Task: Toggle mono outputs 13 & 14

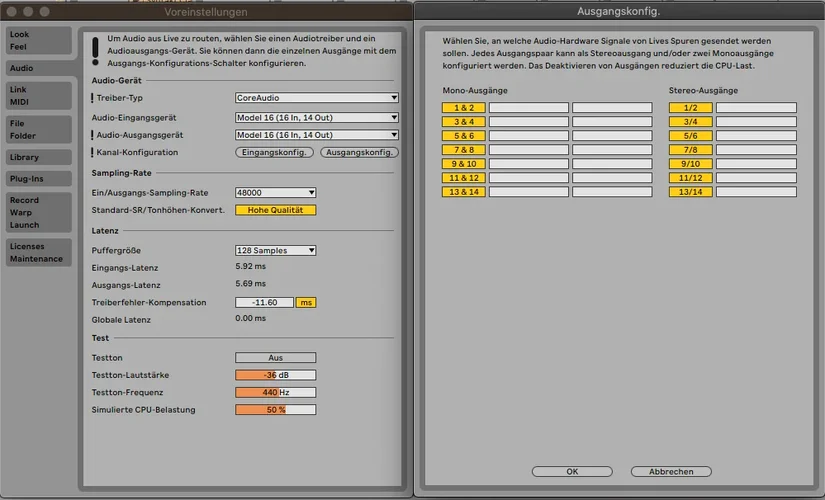Action: click(x=464, y=192)
